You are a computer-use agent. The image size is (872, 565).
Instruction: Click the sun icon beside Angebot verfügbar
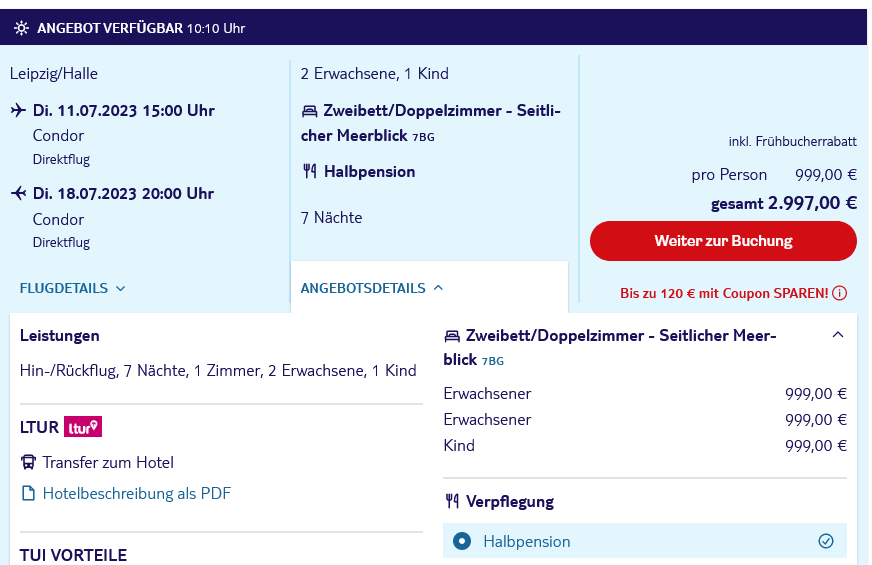21,28
